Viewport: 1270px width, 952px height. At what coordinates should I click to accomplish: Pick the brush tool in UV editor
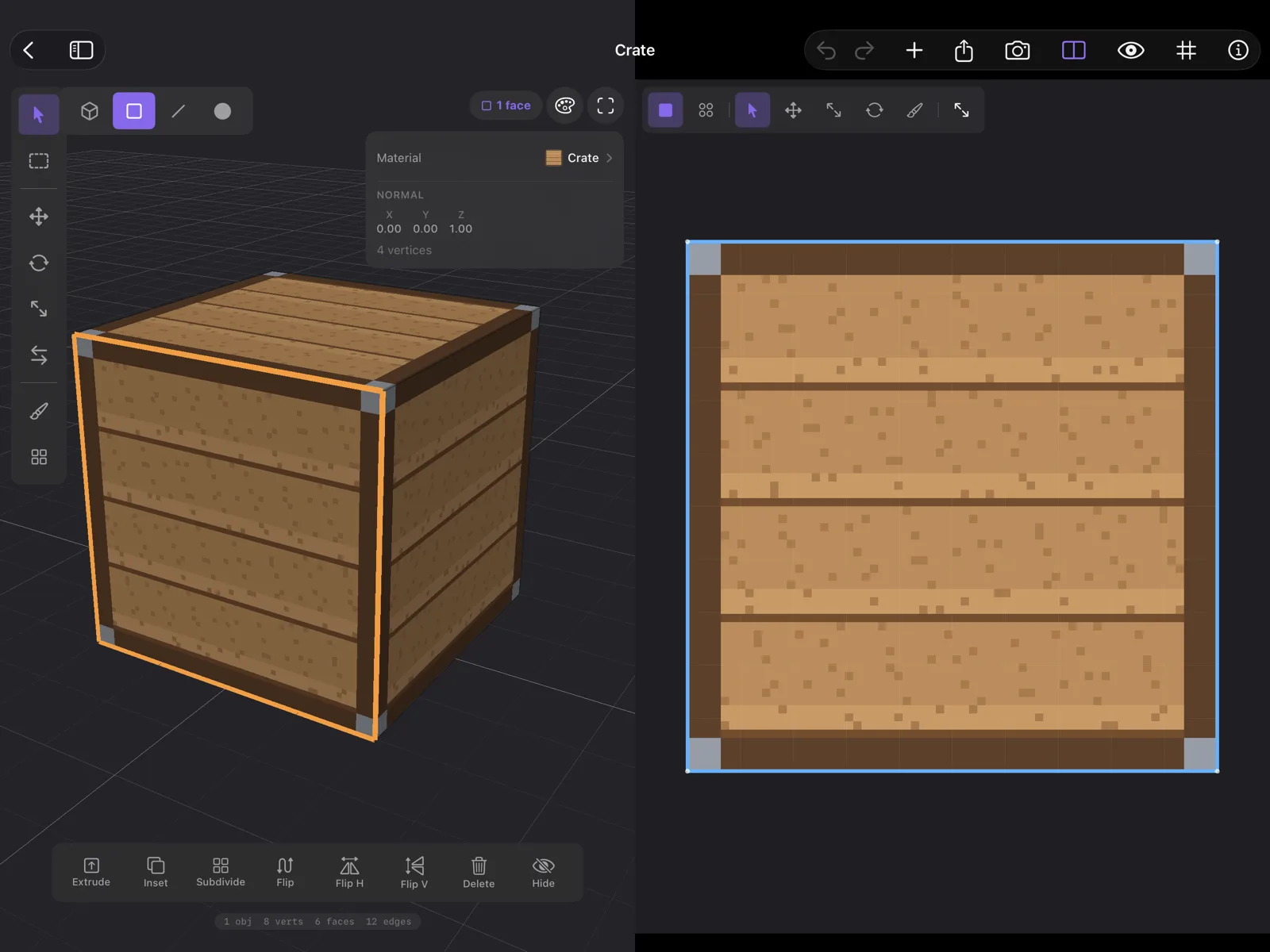(915, 110)
